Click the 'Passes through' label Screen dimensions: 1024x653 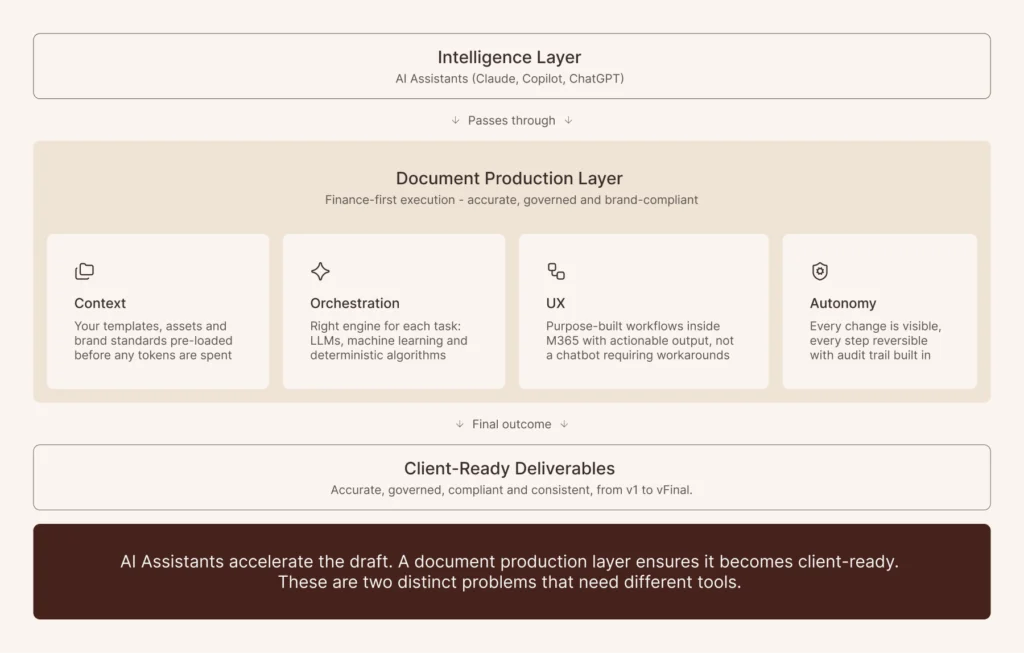pyautogui.click(x=511, y=120)
